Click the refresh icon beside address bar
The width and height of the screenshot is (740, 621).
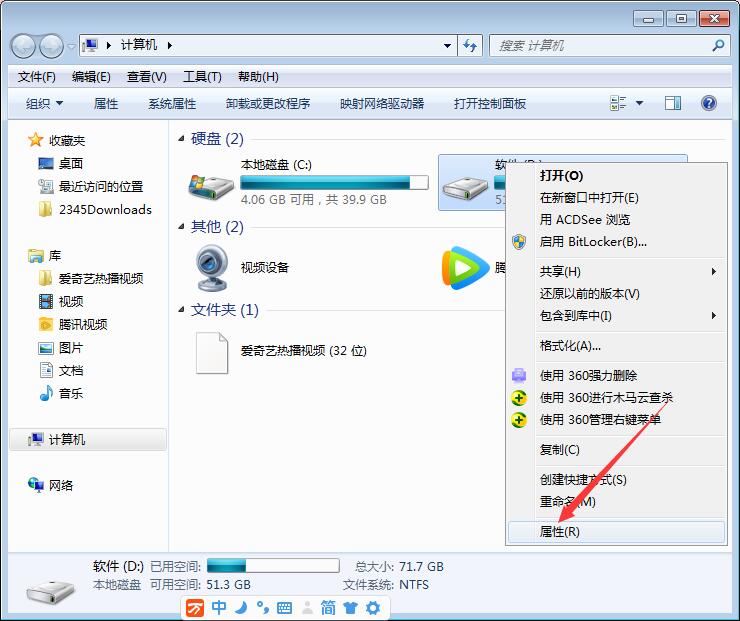point(470,46)
